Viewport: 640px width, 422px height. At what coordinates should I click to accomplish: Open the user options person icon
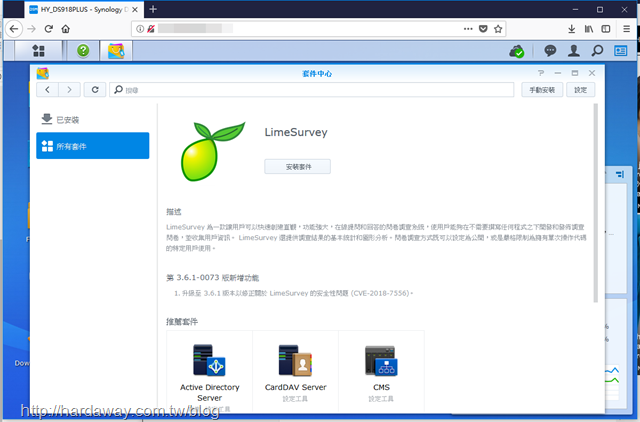pyautogui.click(x=574, y=51)
